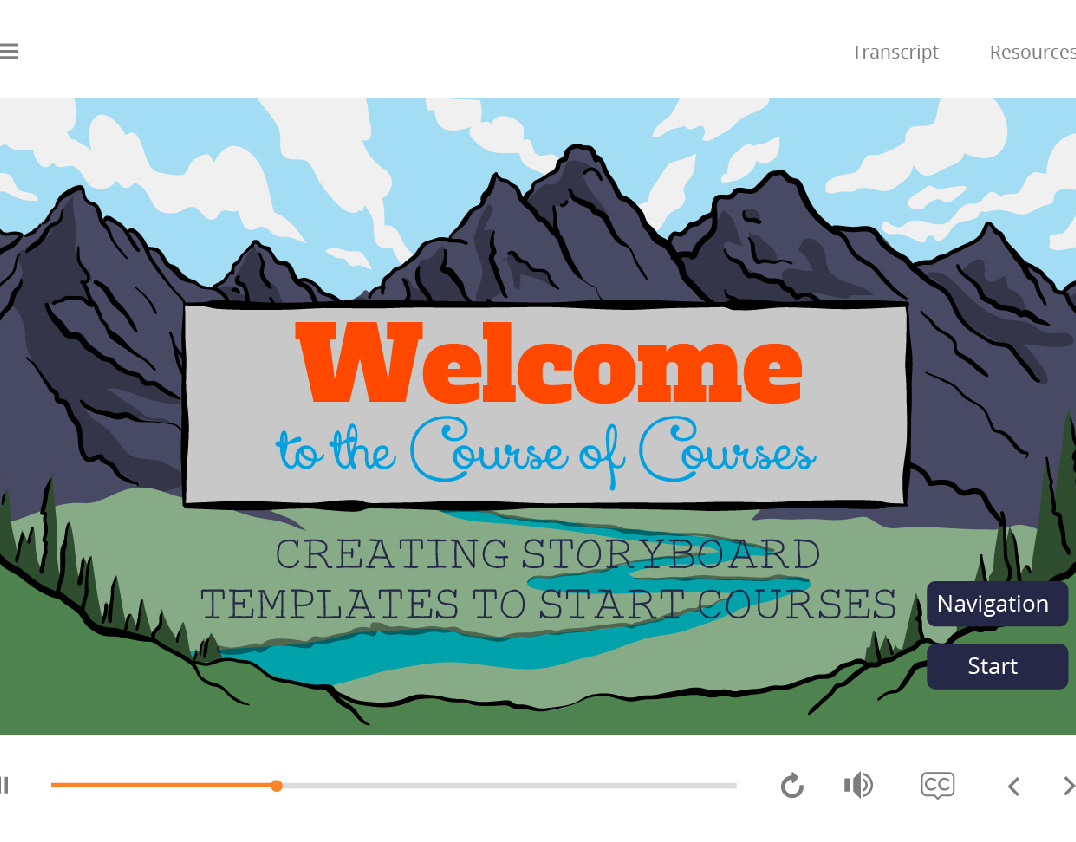Open the Transcript tab

896,52
